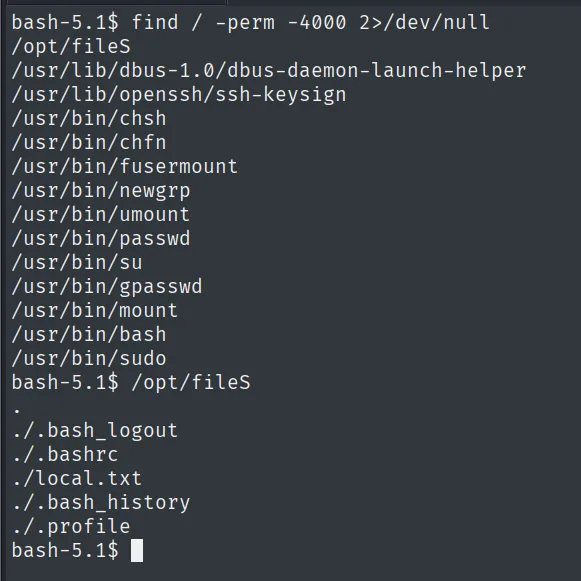The image size is (581, 581).
Task: Click the /usr/bin/newgrp line
Action: pyautogui.click(x=101, y=191)
